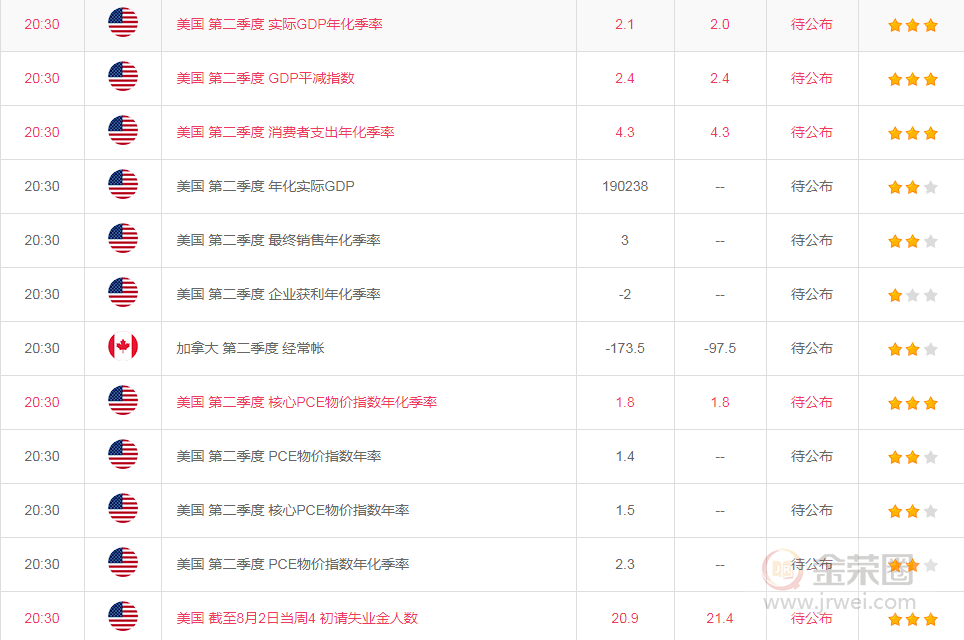Click star rating in 企业获利年化季率 row
964x640 pixels.
[913, 296]
